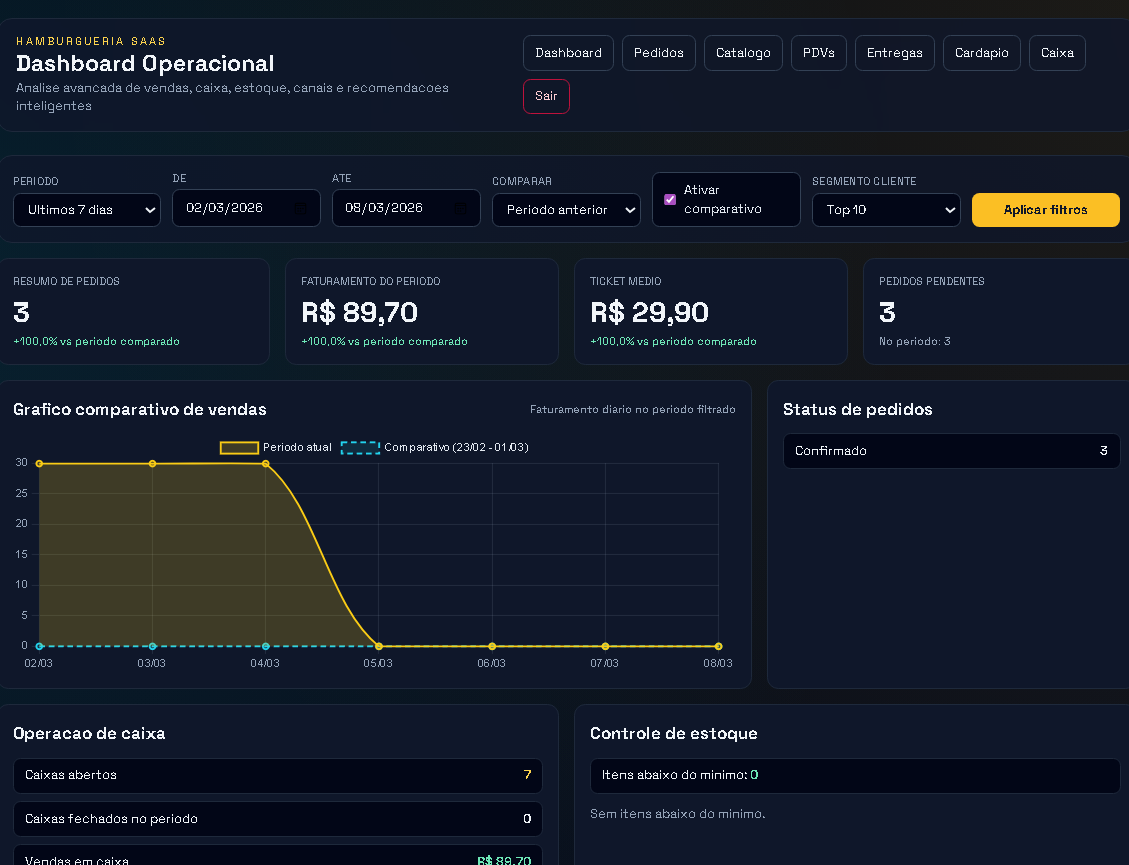The width and height of the screenshot is (1129, 865).
Task: Click the Sair button to log out
Action: coord(546,96)
